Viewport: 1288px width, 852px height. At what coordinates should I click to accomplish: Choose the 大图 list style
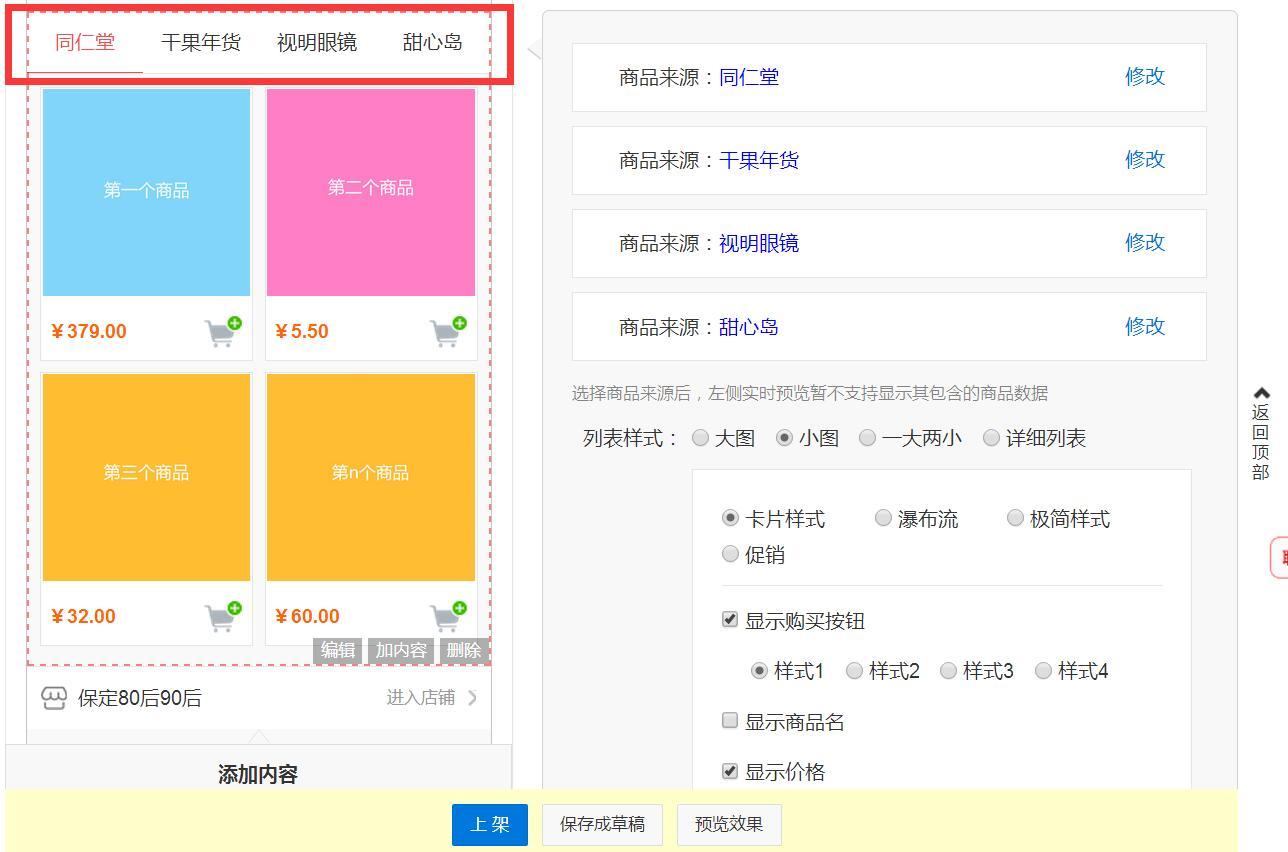[x=701, y=437]
